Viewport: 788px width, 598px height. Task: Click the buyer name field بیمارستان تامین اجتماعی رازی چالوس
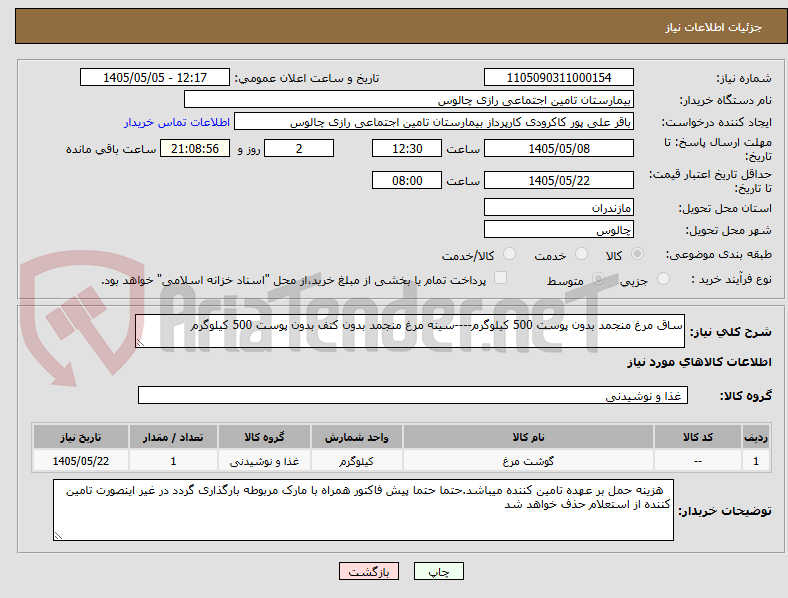point(409,99)
